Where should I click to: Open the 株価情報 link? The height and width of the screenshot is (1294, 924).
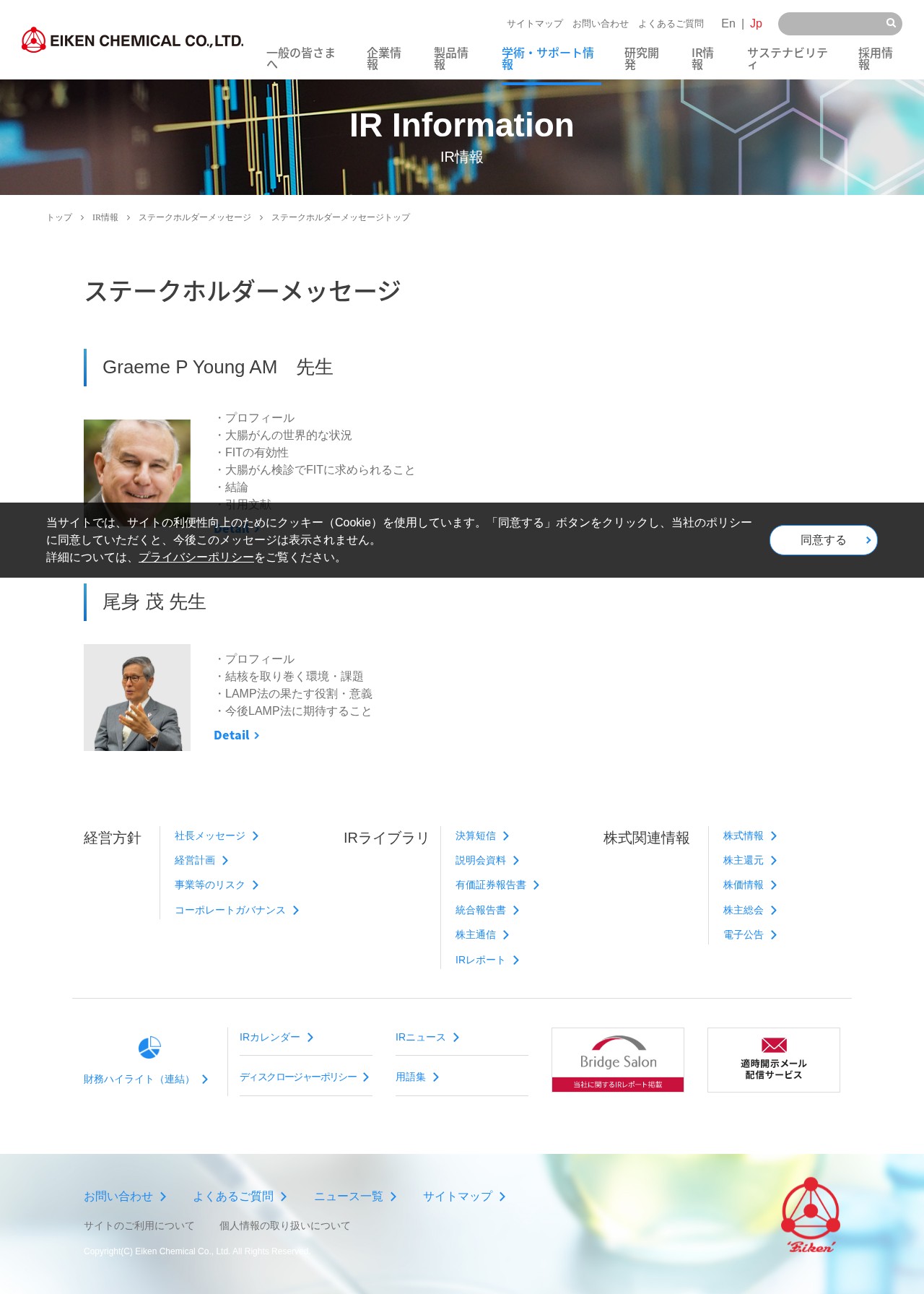(x=750, y=885)
